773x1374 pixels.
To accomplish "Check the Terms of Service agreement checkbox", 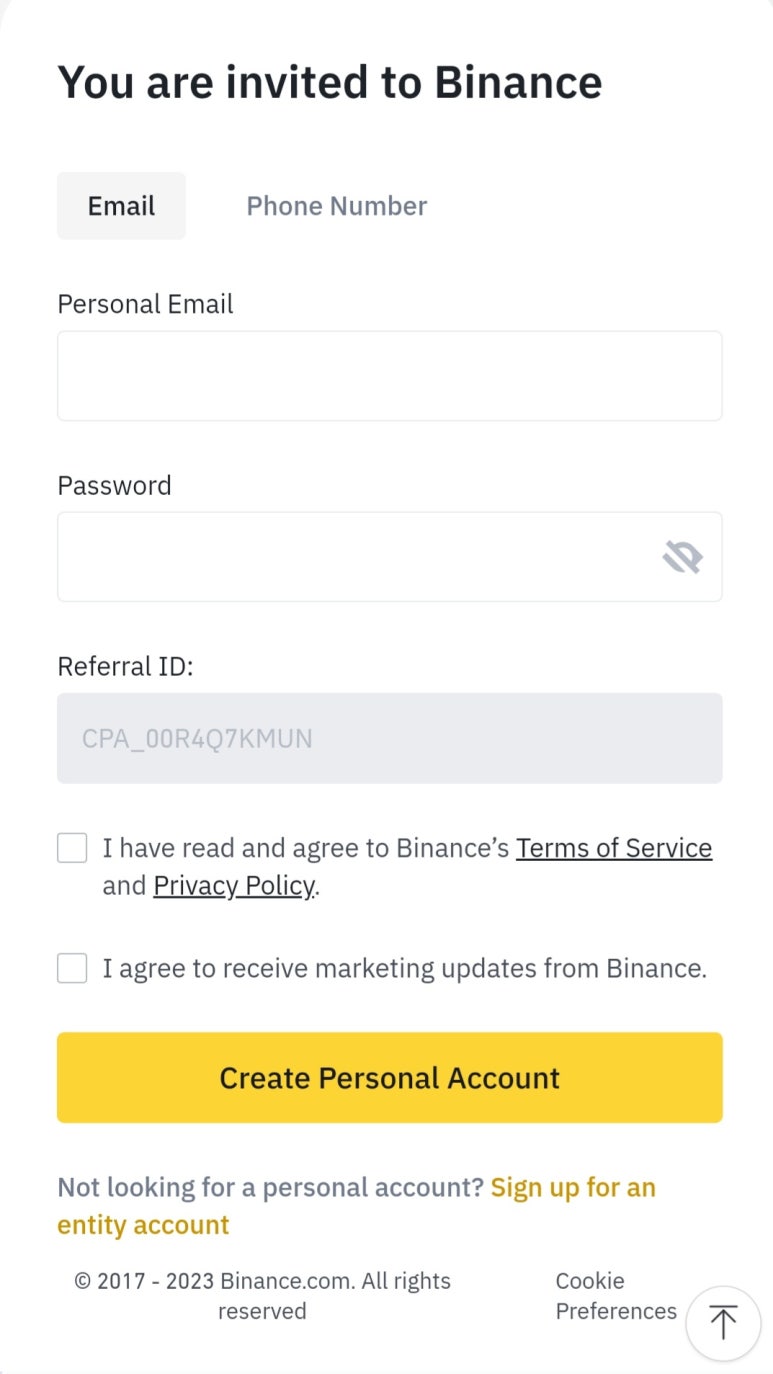I will pos(72,848).
